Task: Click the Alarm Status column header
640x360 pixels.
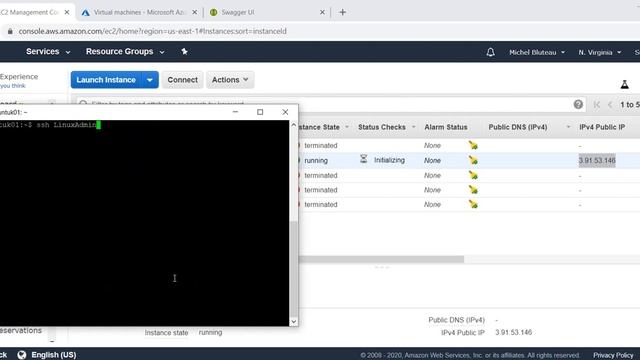Action: [446, 127]
